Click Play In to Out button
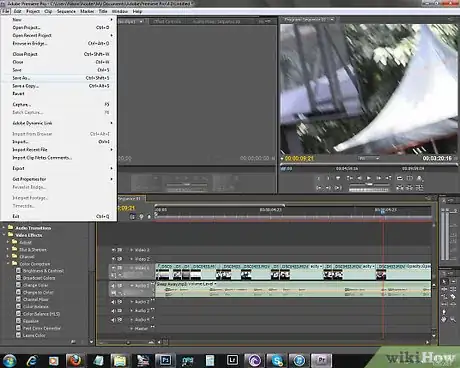This screenshot has height=368, width=460. click(338, 188)
